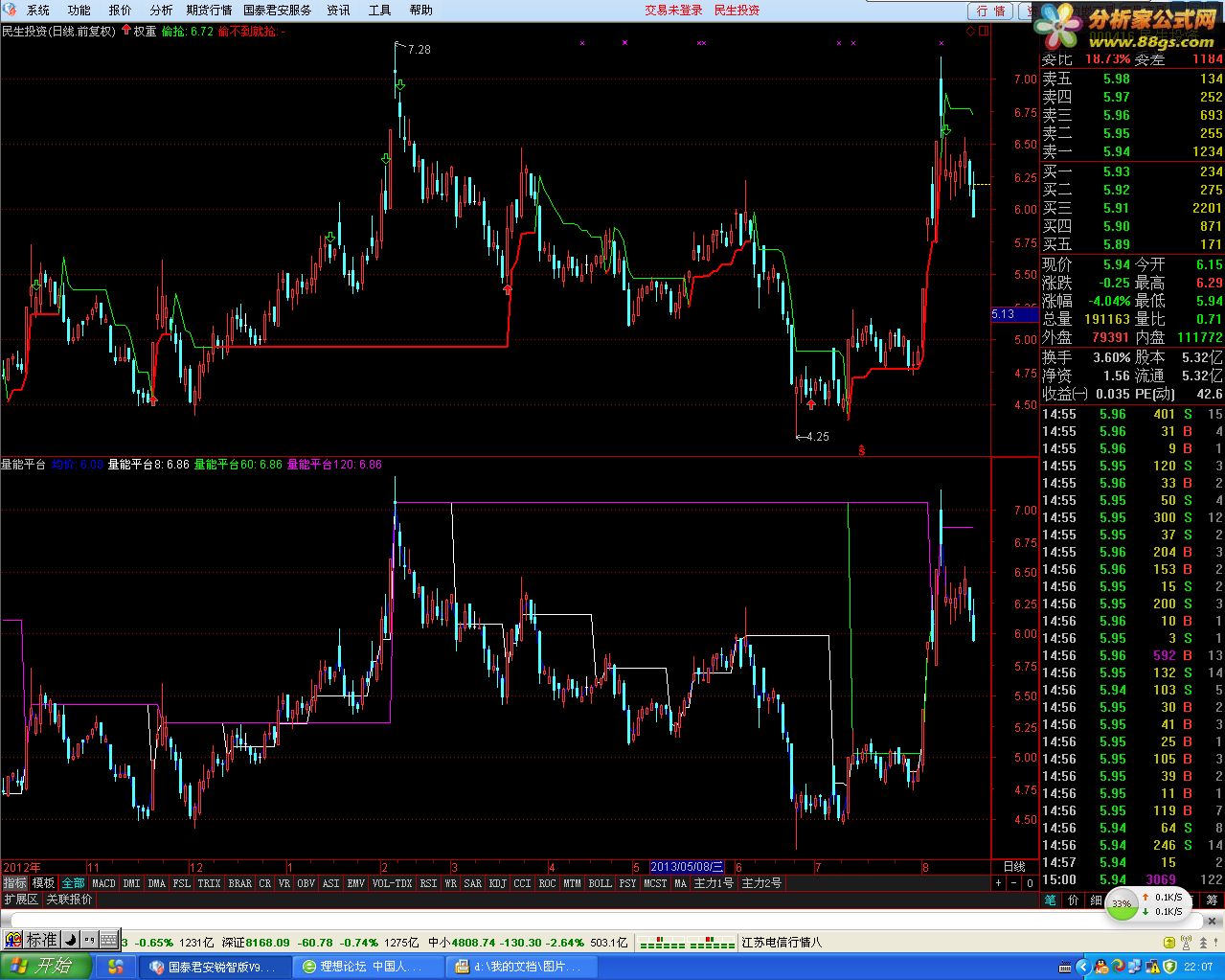Select the 模板 tab at chart bottom

point(43,883)
